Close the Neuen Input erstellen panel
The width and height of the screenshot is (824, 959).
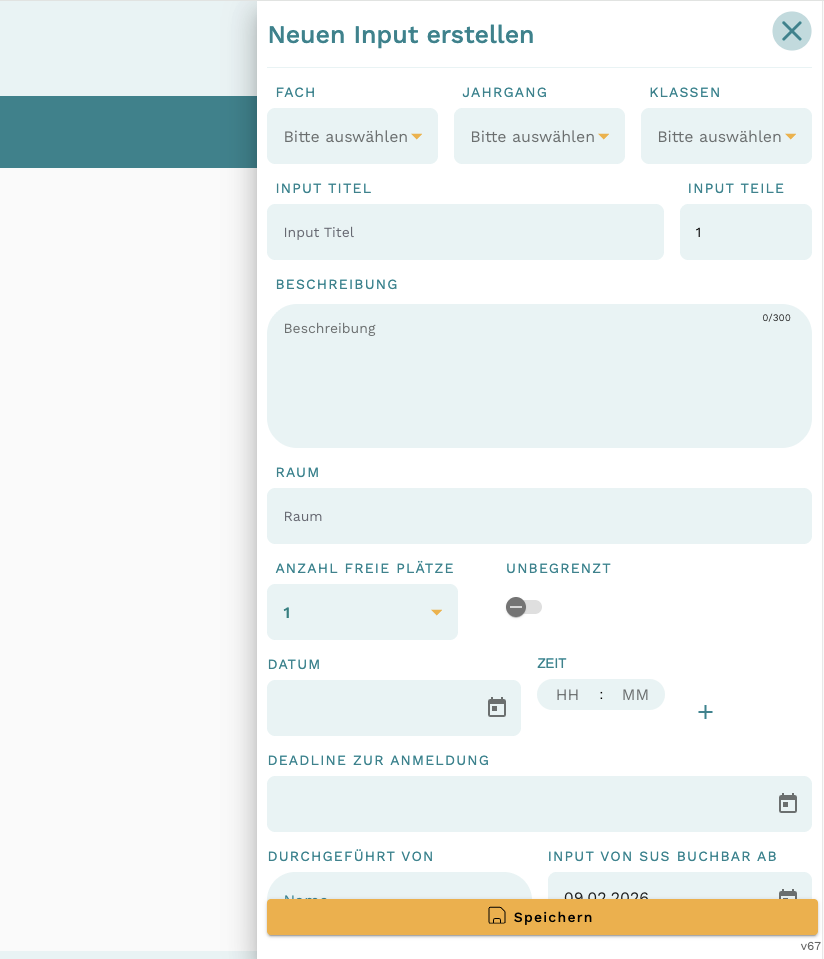(791, 32)
